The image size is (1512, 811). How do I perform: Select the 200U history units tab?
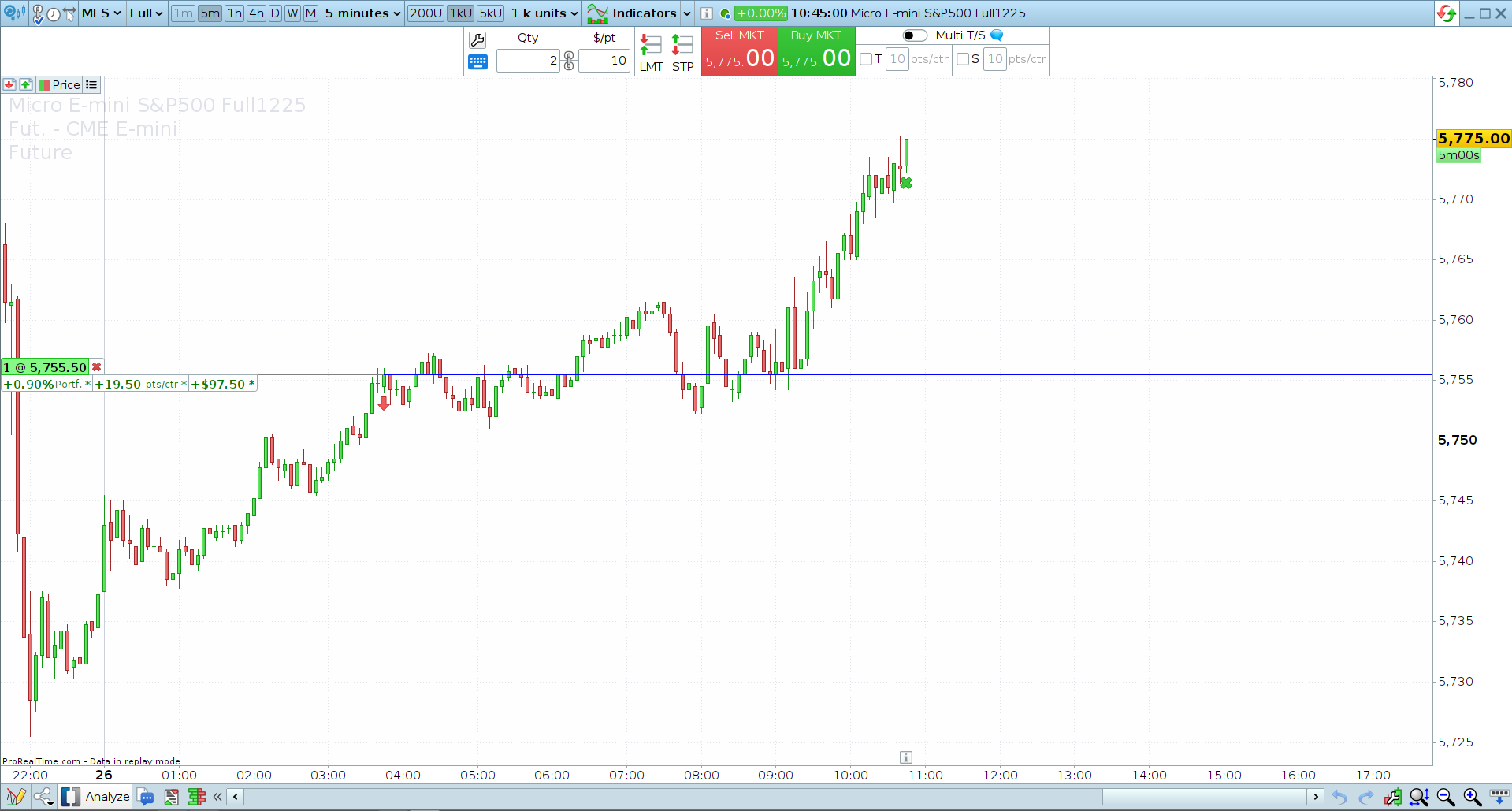[425, 13]
